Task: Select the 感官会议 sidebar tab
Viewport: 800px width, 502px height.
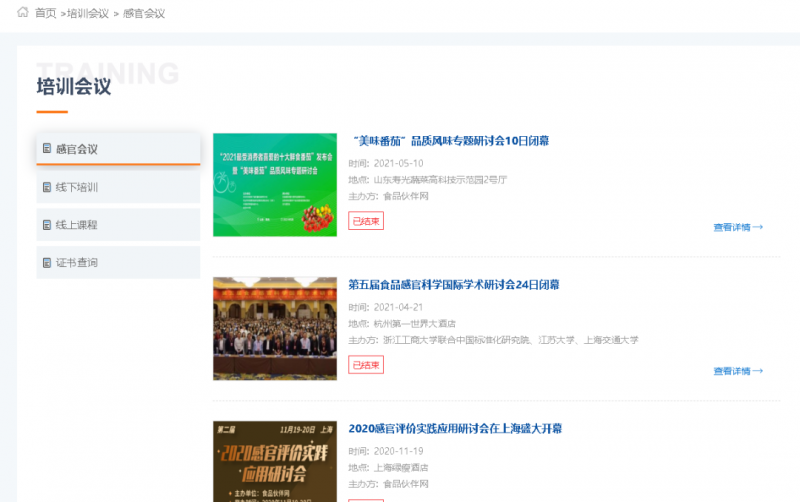Action: [x=118, y=149]
